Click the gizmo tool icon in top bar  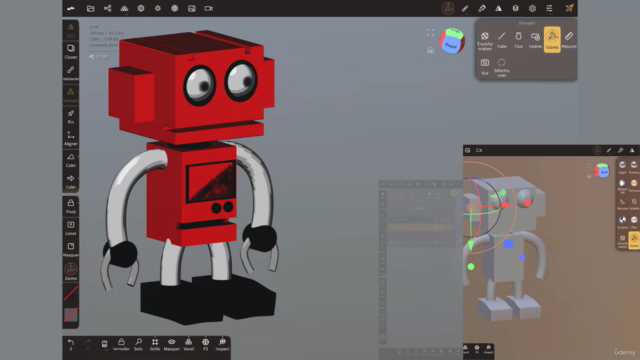(448, 8)
